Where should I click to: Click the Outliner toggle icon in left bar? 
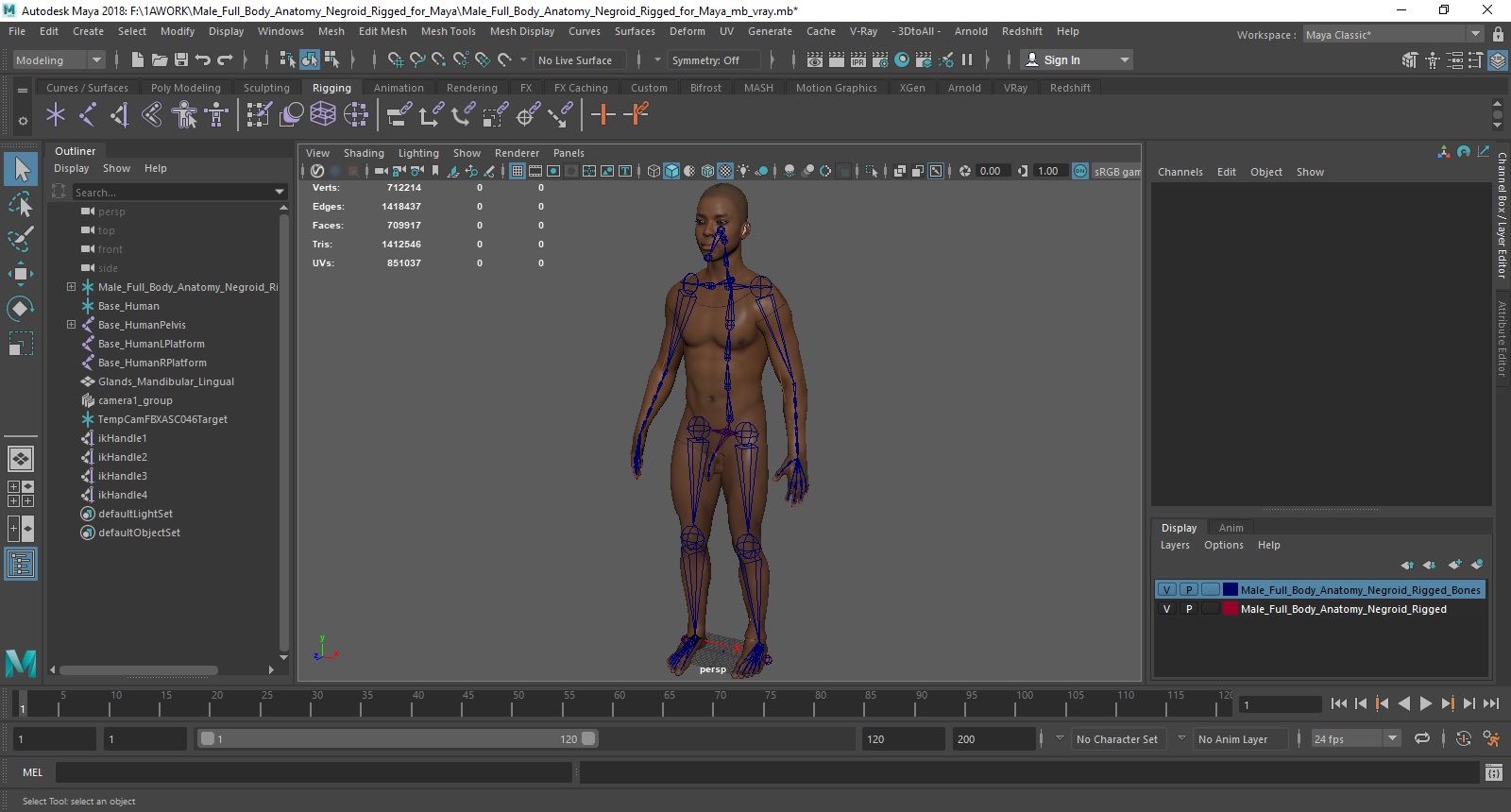click(21, 565)
